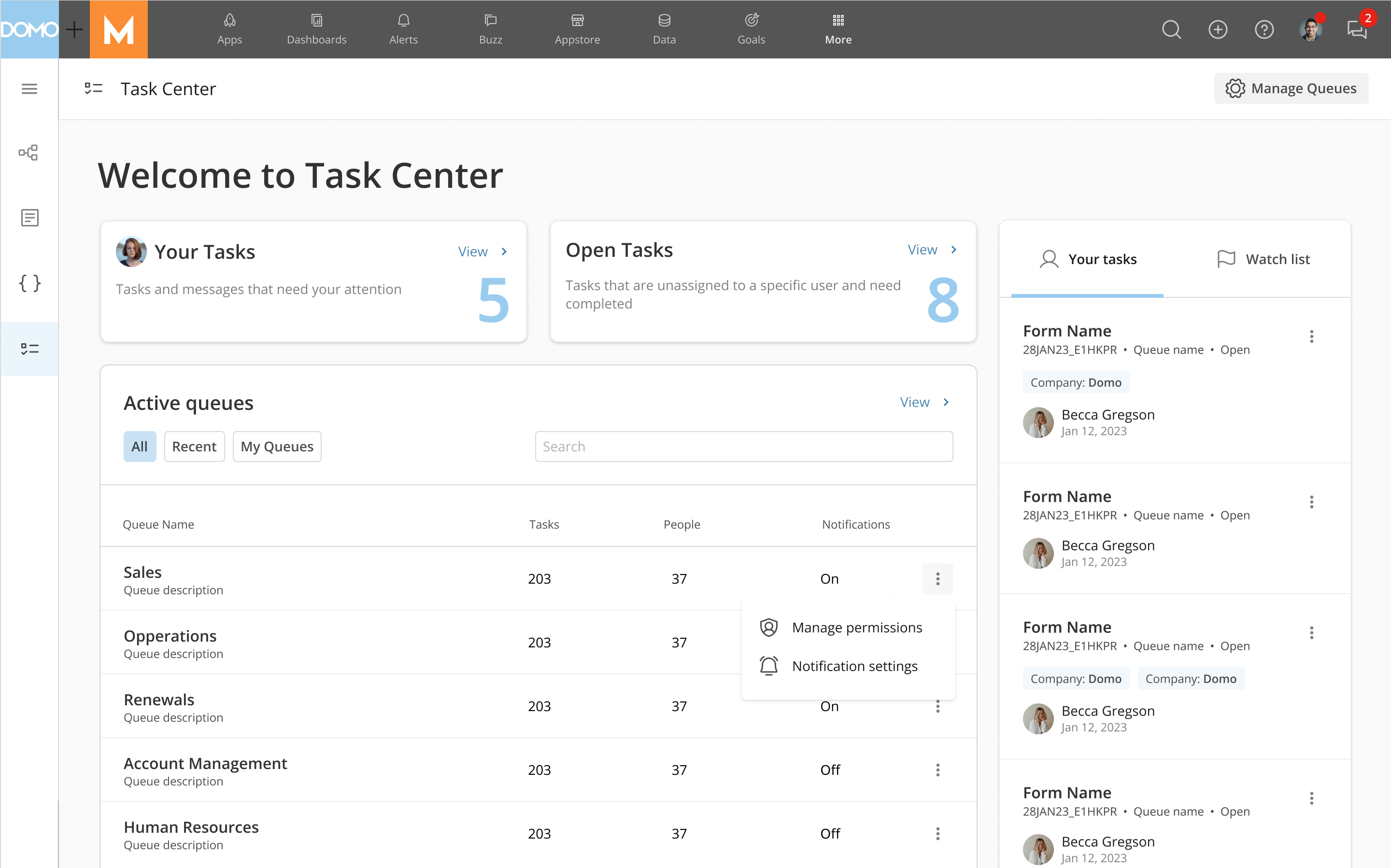Open Account Management options menu

937,770
